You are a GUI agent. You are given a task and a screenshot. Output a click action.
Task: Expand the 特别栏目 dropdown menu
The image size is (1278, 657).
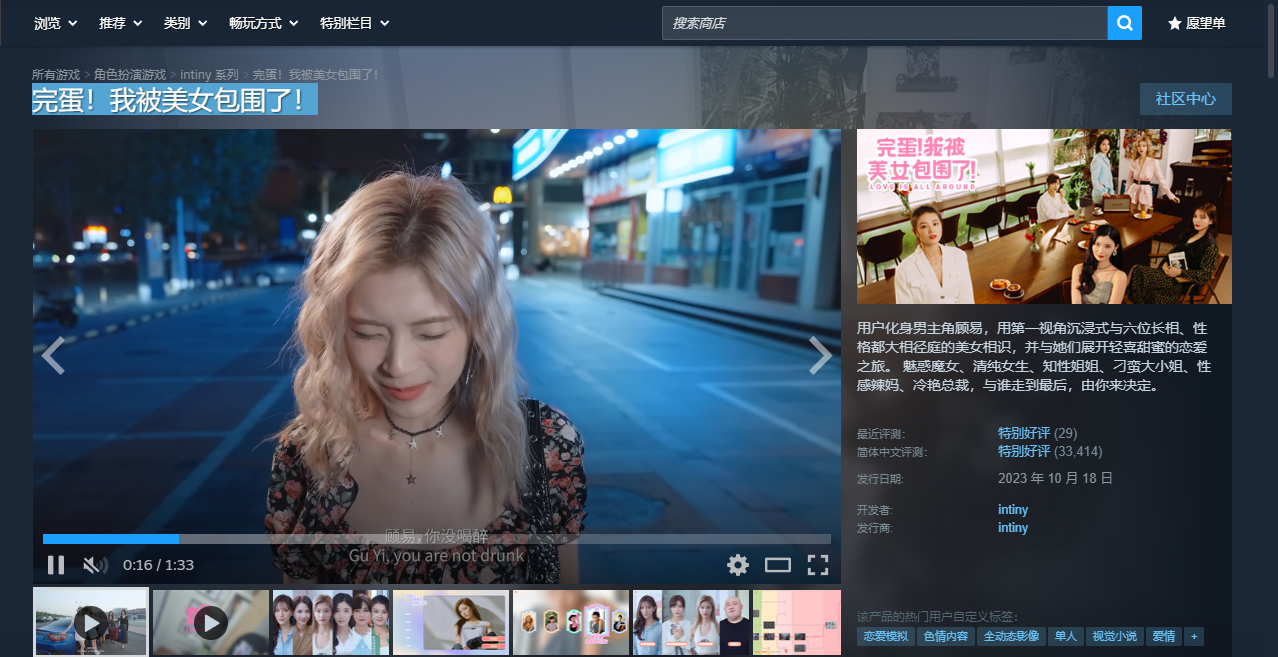pyautogui.click(x=354, y=23)
